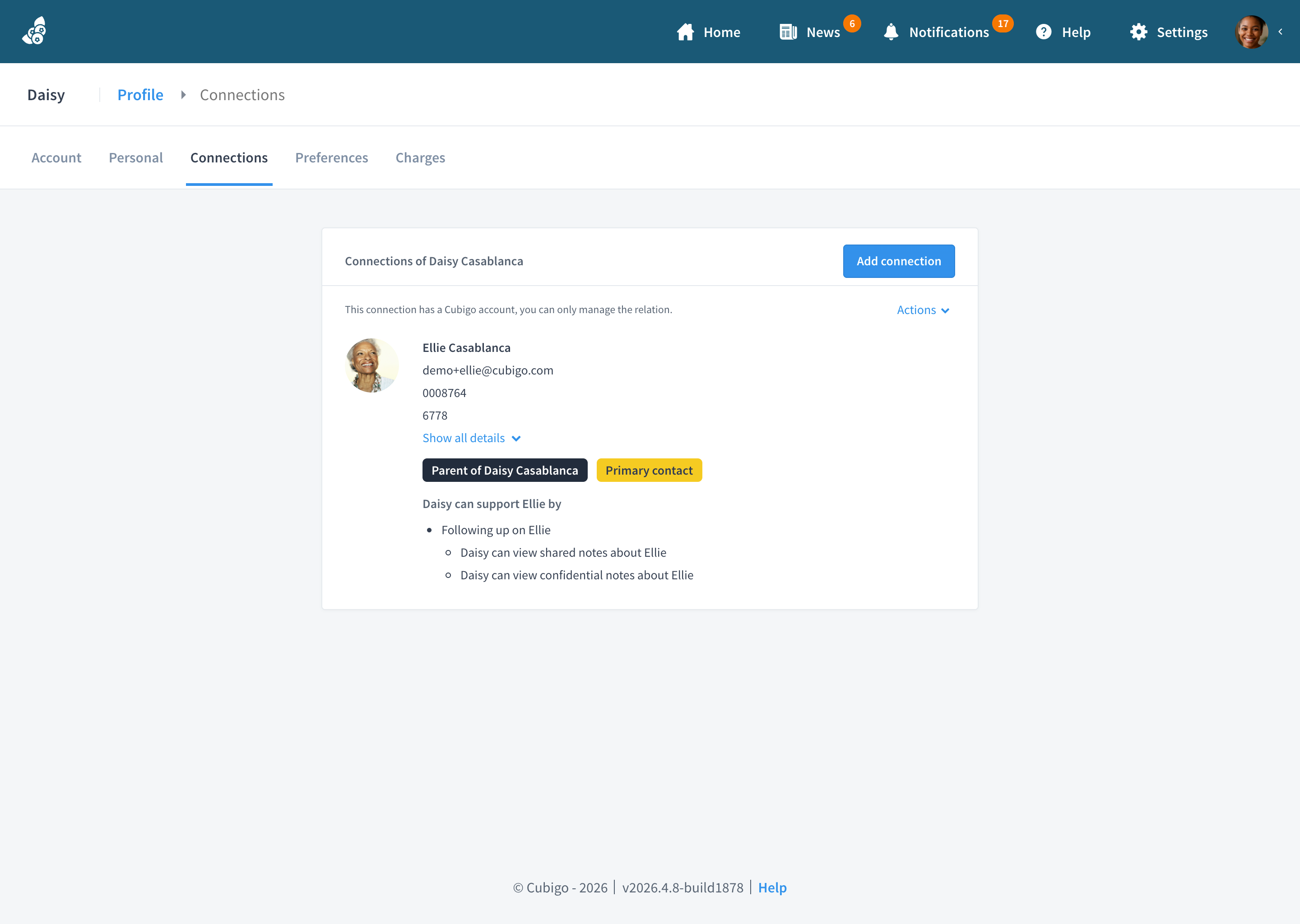Click the Cubigo logo icon

click(x=35, y=31)
